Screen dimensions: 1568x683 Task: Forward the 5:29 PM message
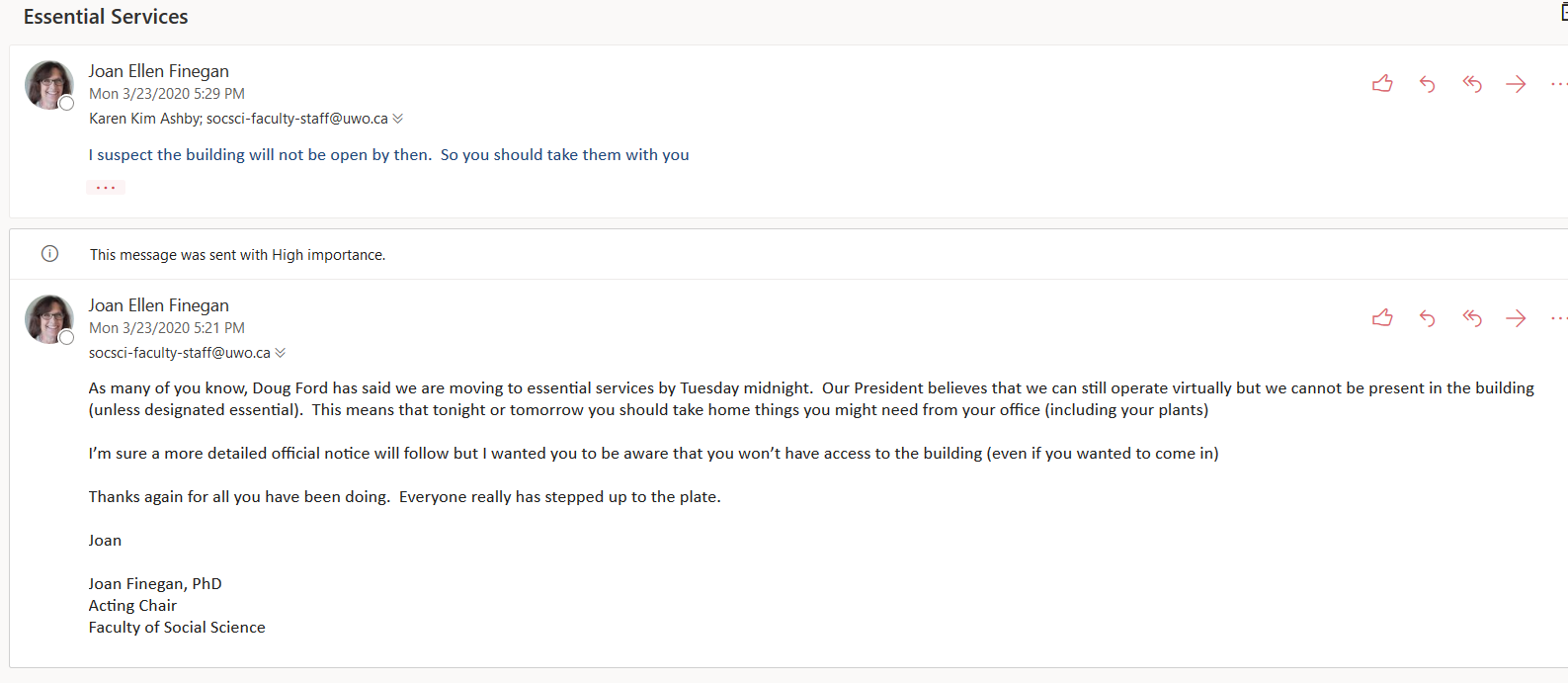pyautogui.click(x=1516, y=84)
